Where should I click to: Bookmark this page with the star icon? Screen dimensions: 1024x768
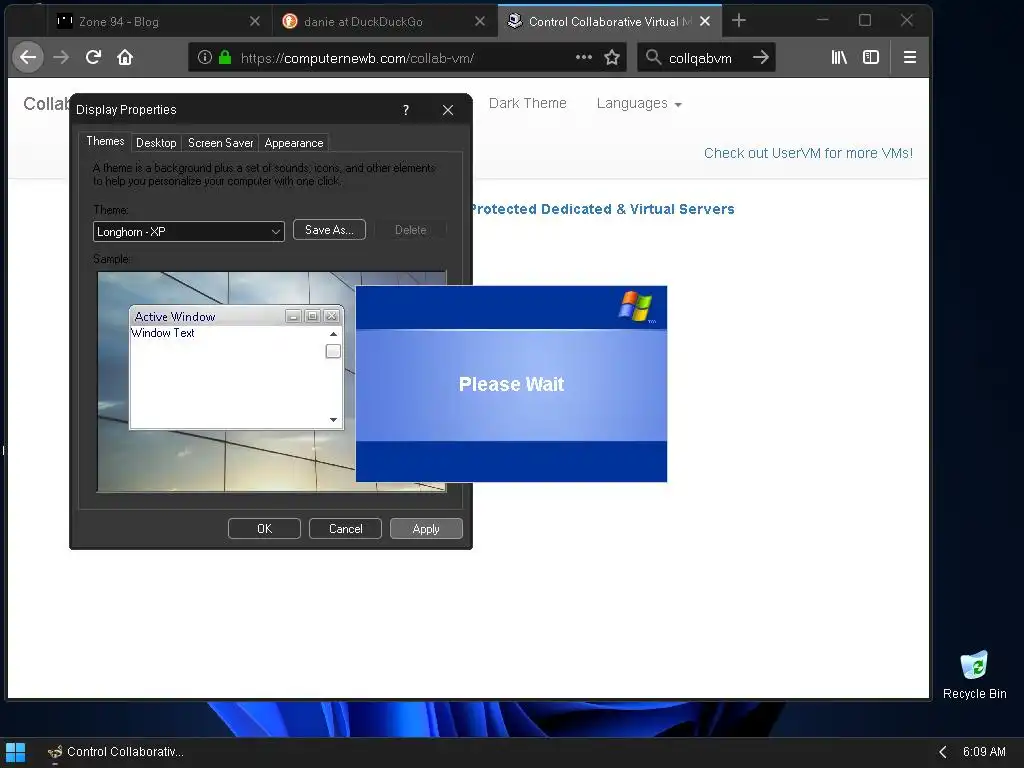click(612, 57)
